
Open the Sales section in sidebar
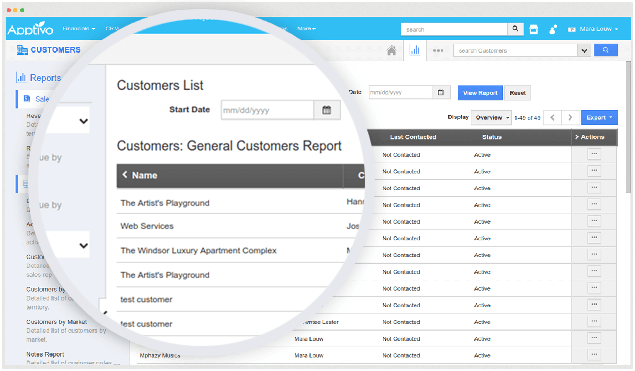click(36, 99)
